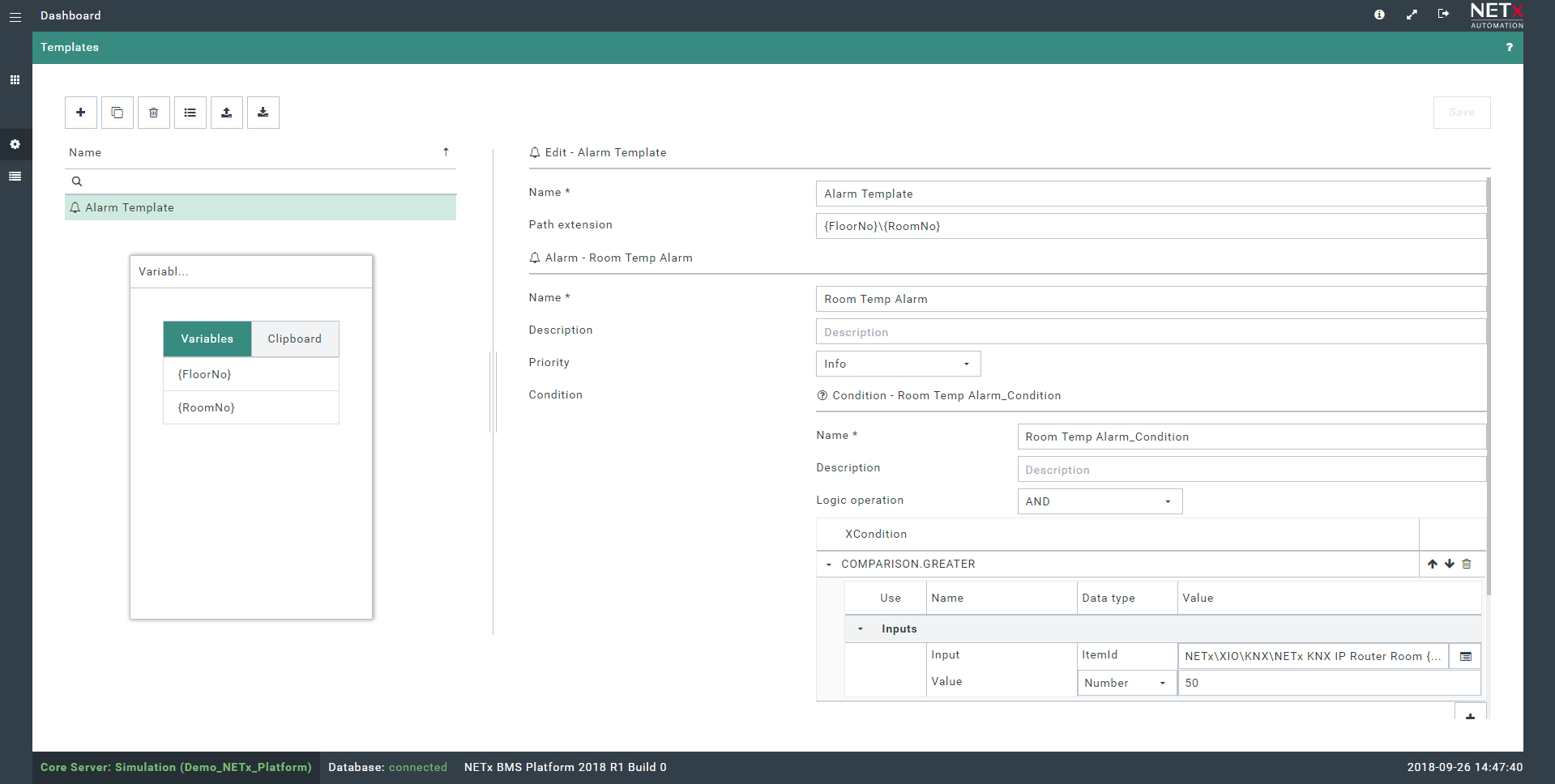Click the edit form vertical scrollbar

[1489, 386]
